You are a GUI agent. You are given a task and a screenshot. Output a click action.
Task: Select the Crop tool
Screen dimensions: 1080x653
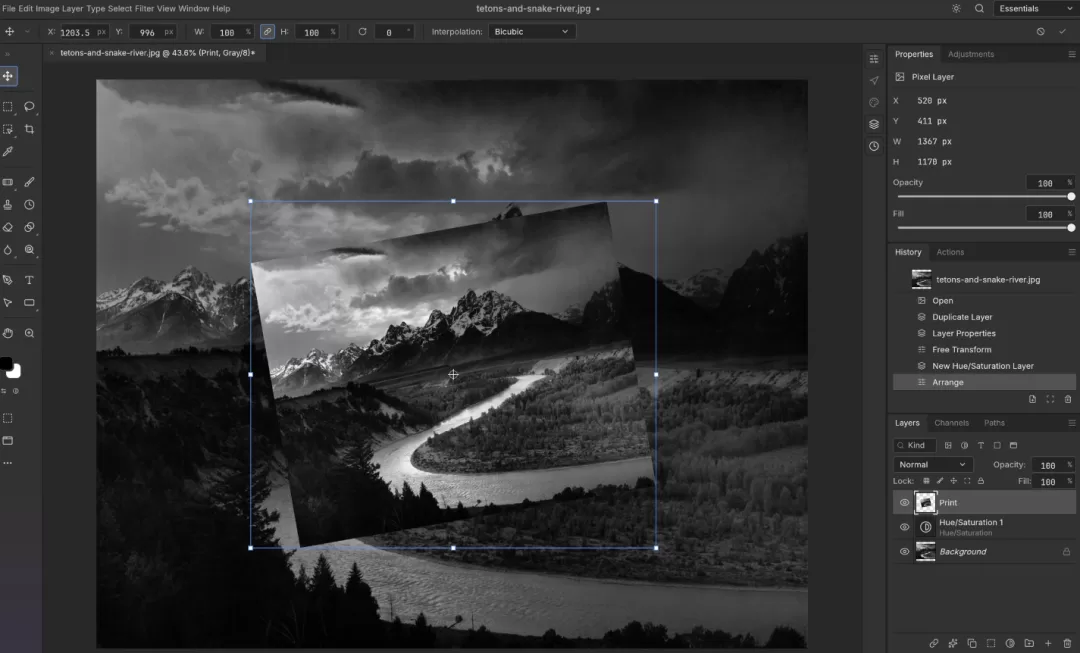click(29, 129)
